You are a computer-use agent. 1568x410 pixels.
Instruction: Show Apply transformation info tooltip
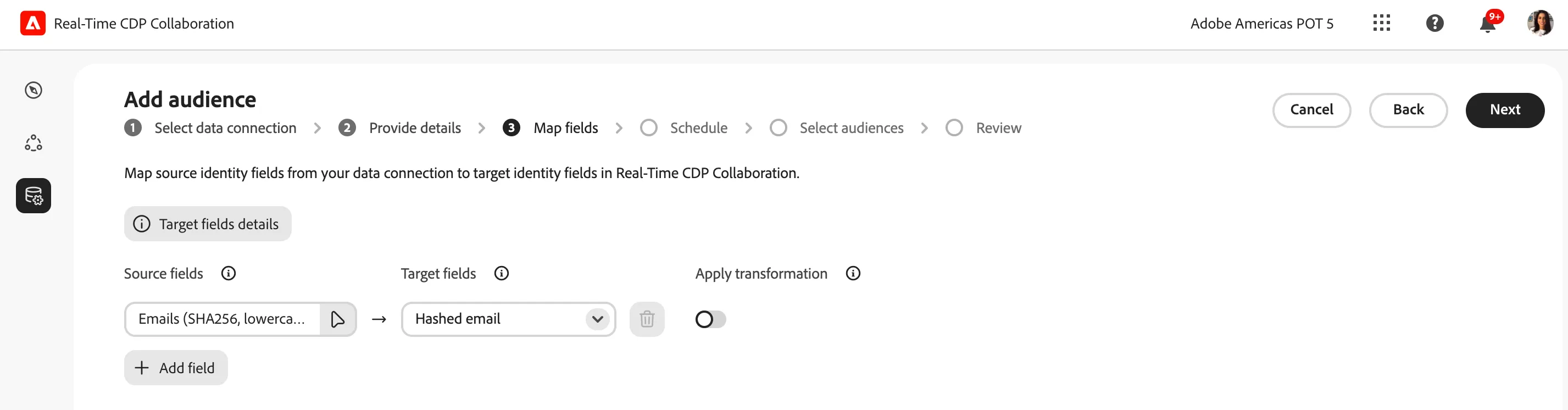point(853,274)
